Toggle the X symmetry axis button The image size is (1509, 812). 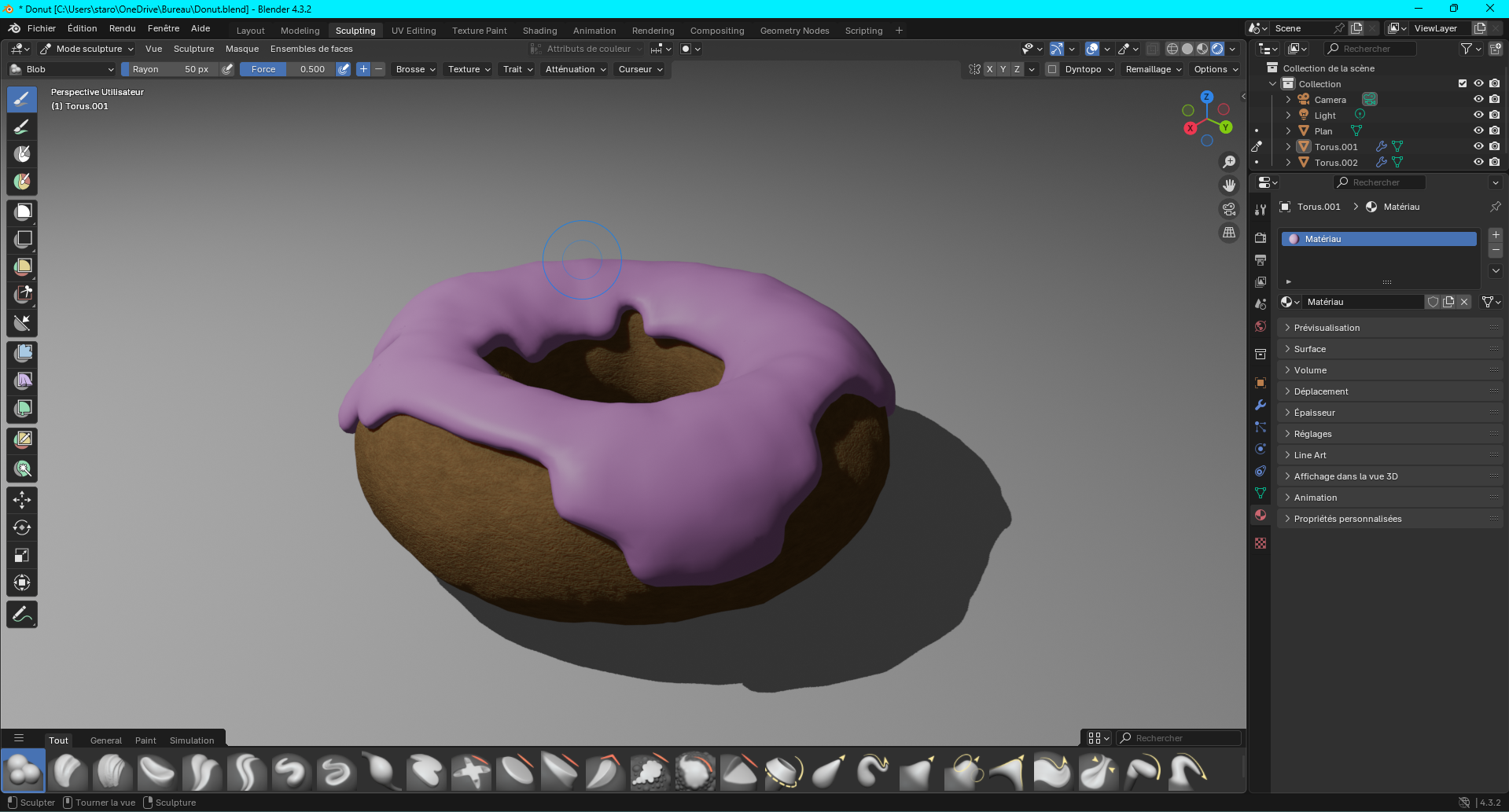pyautogui.click(x=990, y=69)
